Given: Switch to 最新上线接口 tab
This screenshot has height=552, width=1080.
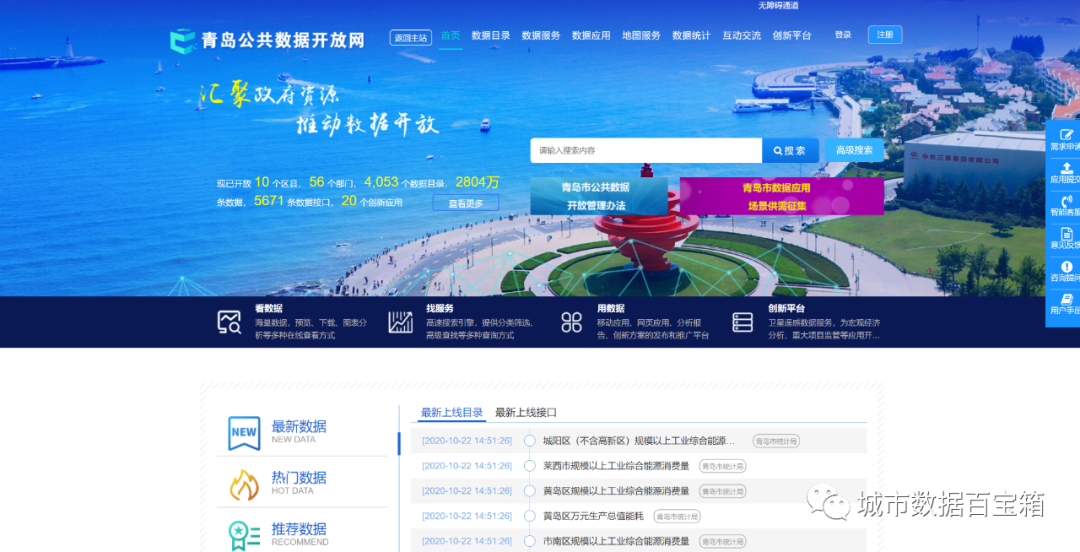Looking at the screenshot, I should [526, 413].
